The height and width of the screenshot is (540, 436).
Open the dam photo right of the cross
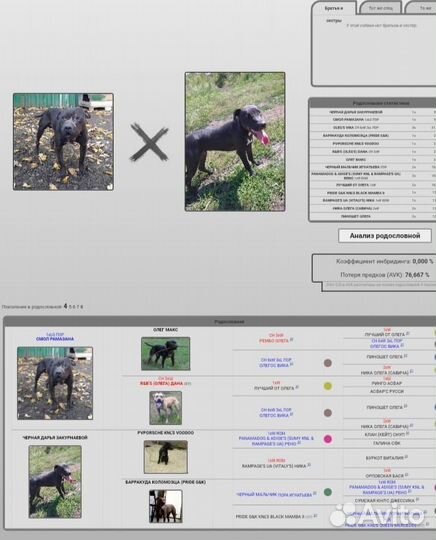tap(235, 142)
